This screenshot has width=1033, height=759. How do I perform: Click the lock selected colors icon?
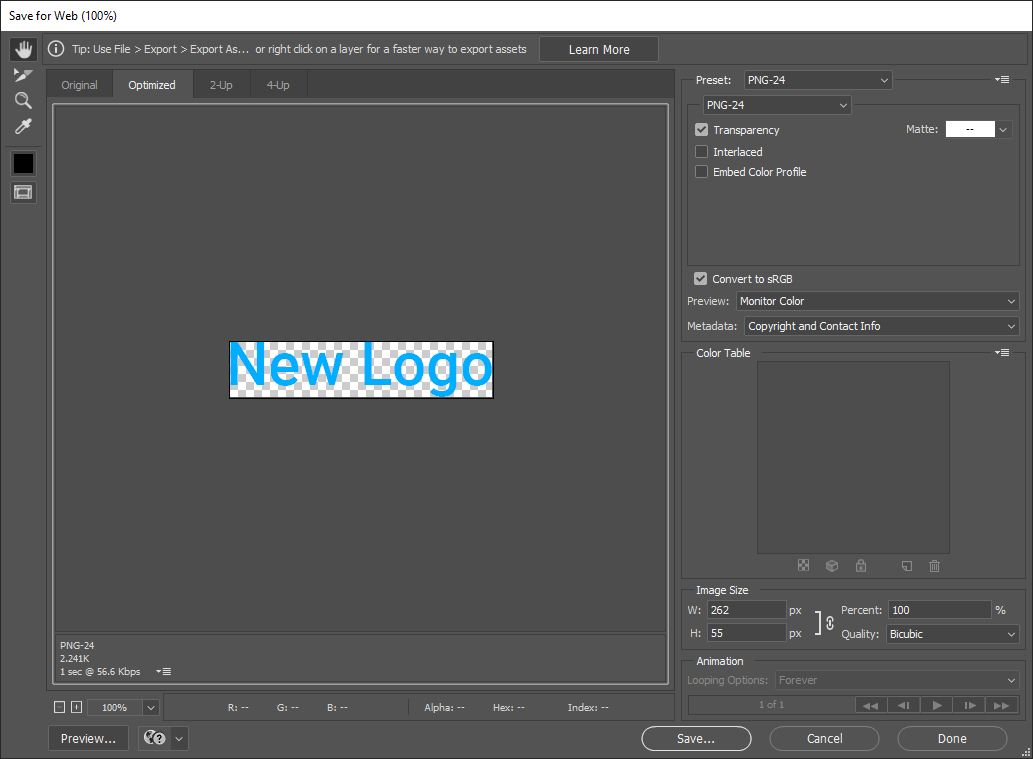pyautogui.click(x=861, y=565)
